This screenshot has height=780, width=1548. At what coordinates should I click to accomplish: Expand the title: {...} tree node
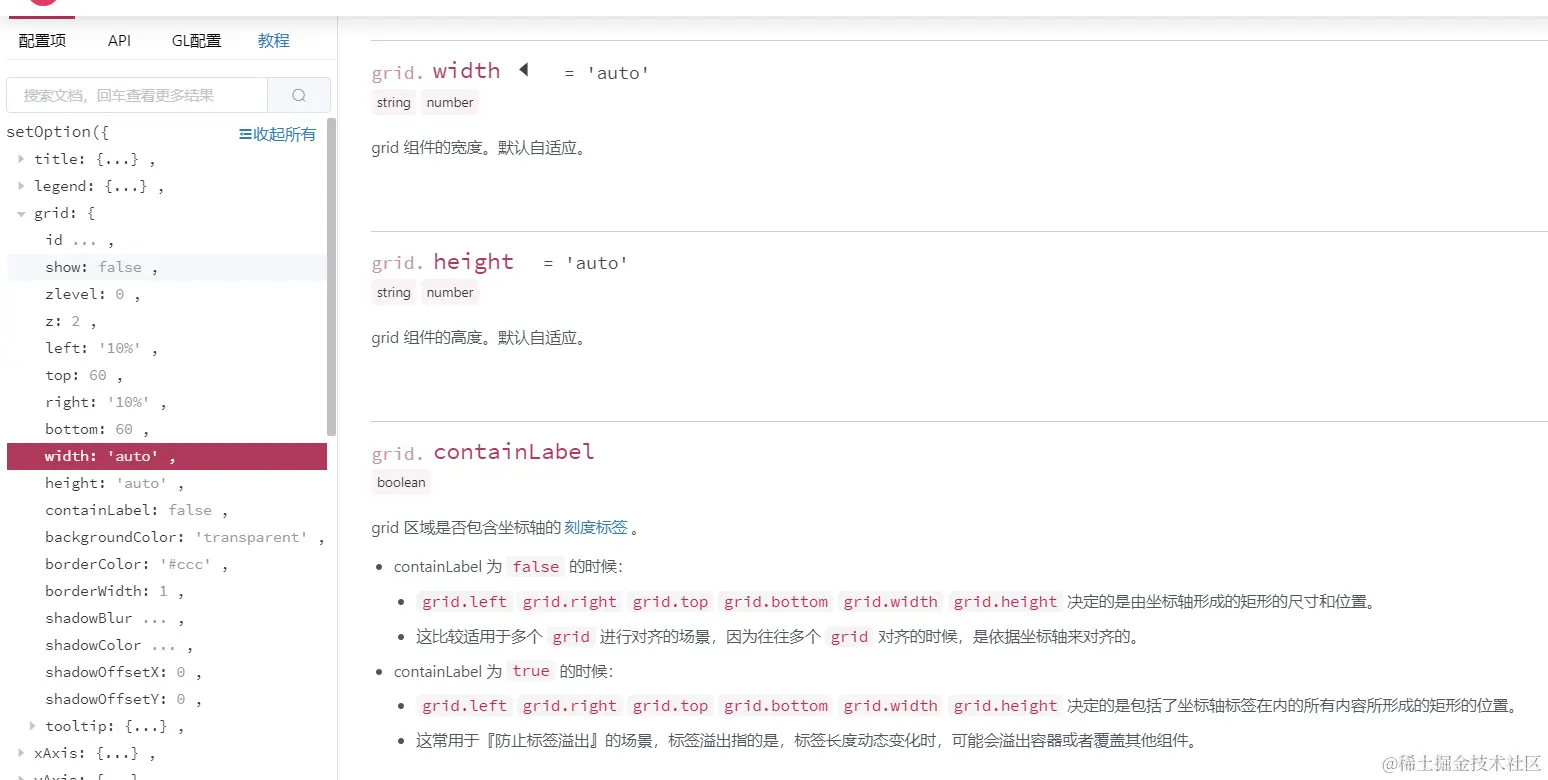pos(21,158)
